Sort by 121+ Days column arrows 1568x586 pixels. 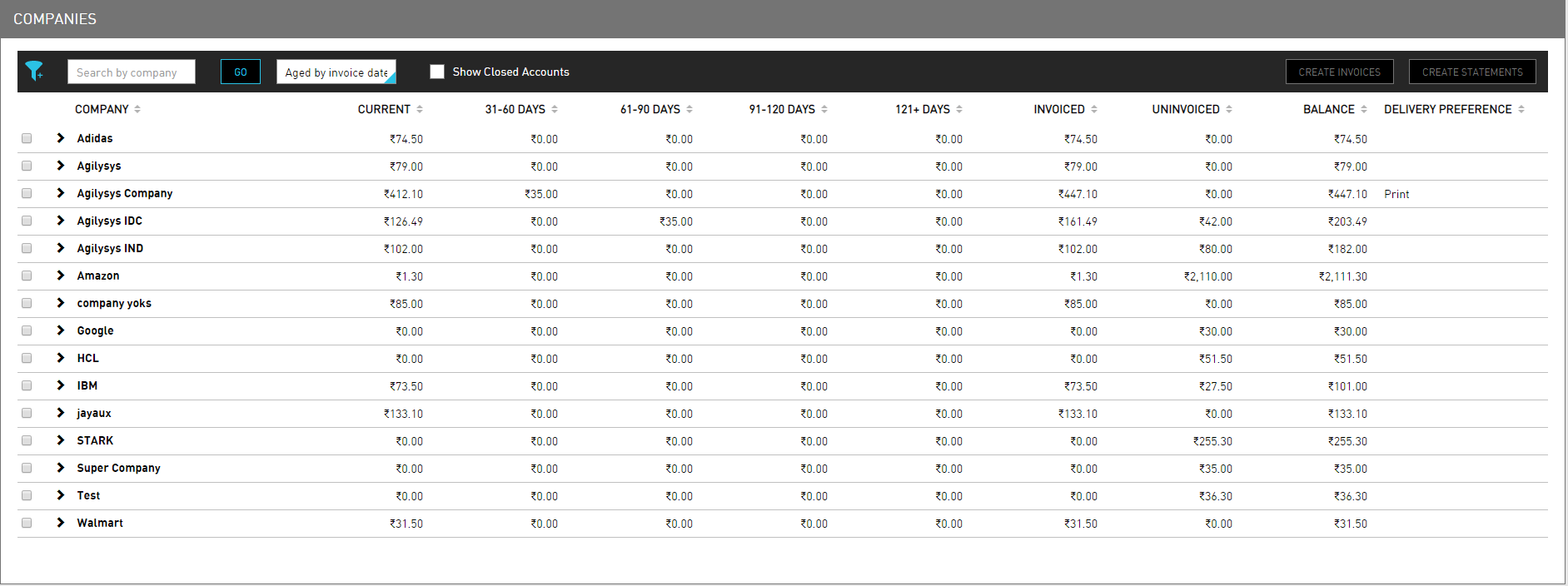[959, 109]
